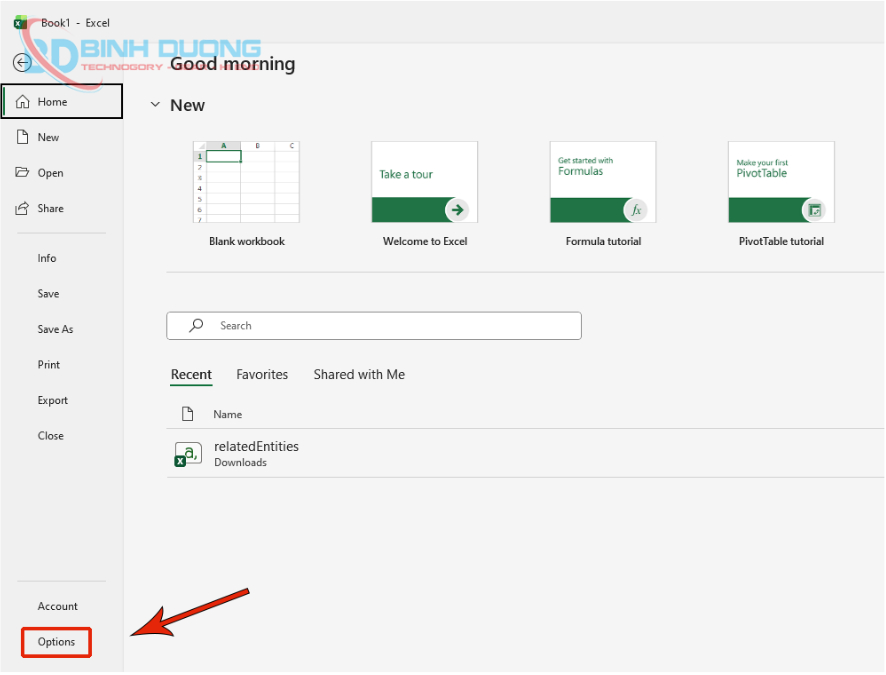The height and width of the screenshot is (675, 886).
Task: Click the Excel logo in title bar
Action: 21,22
